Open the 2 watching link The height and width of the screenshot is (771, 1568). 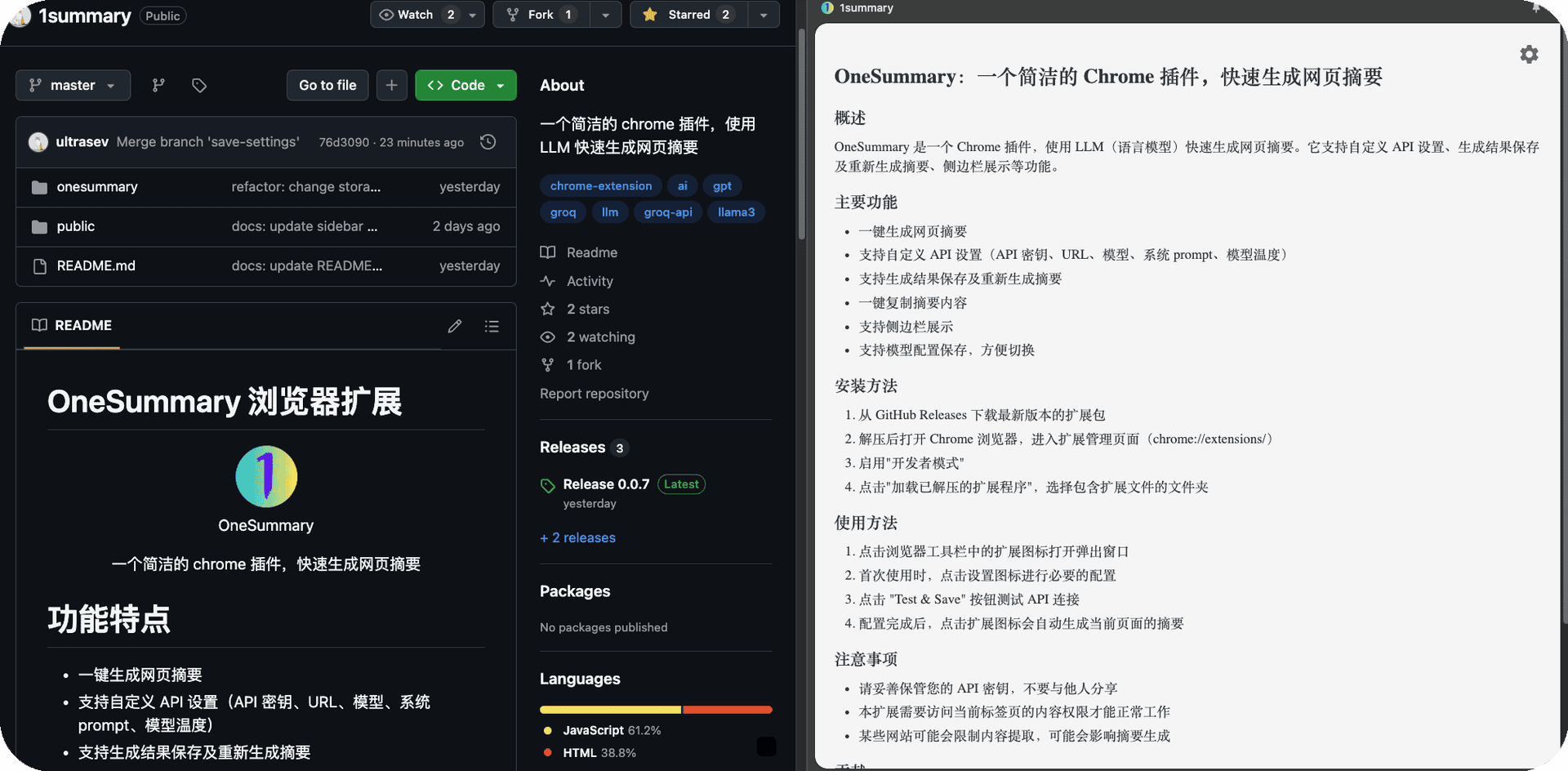[x=601, y=337]
